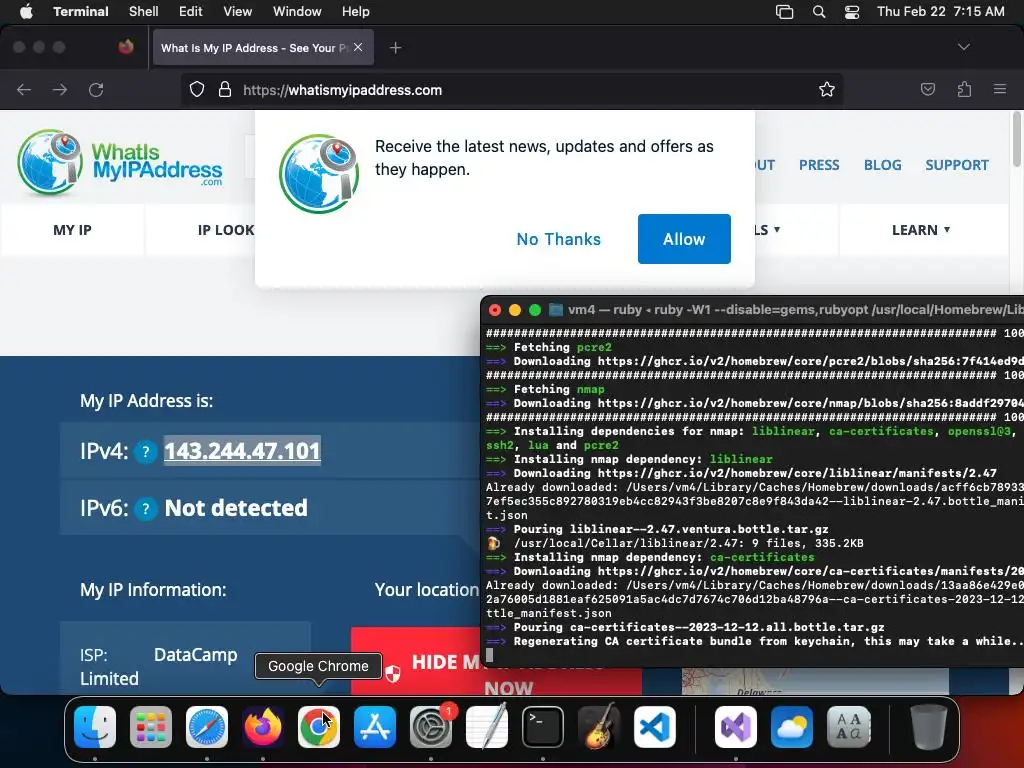Open the SUPPORT link
This screenshot has width=1024, height=768.
coord(957,165)
